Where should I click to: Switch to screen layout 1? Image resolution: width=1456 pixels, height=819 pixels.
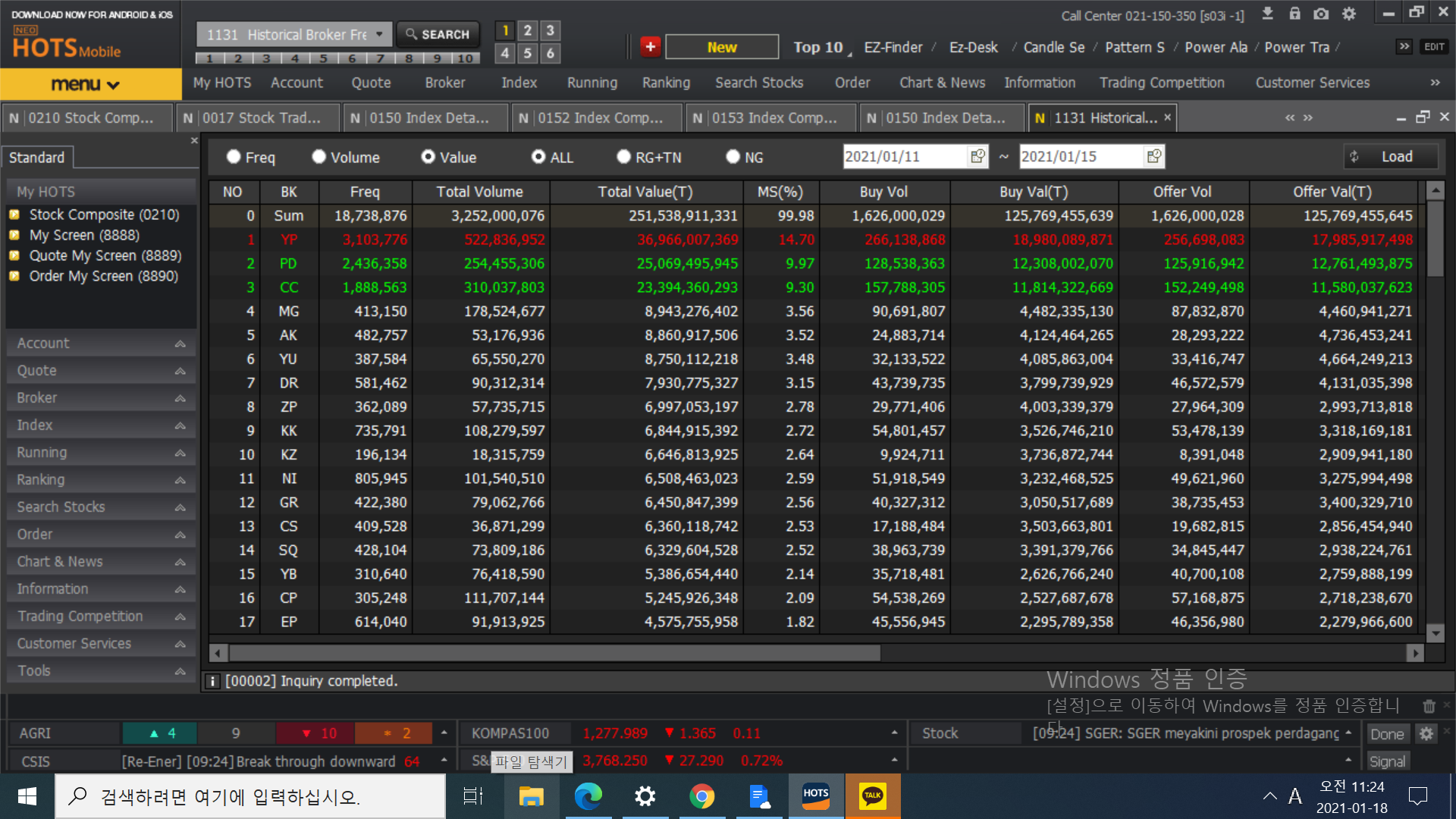pyautogui.click(x=505, y=30)
